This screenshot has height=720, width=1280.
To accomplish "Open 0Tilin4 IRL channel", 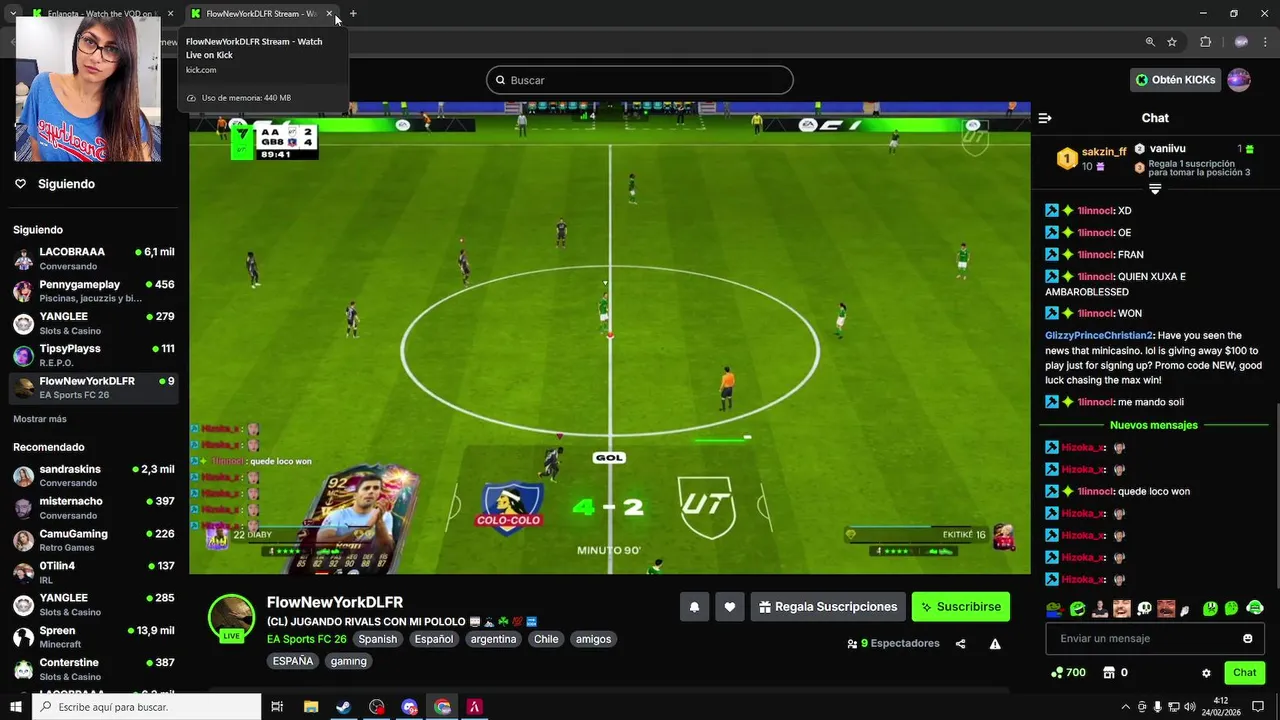I will coord(94,572).
